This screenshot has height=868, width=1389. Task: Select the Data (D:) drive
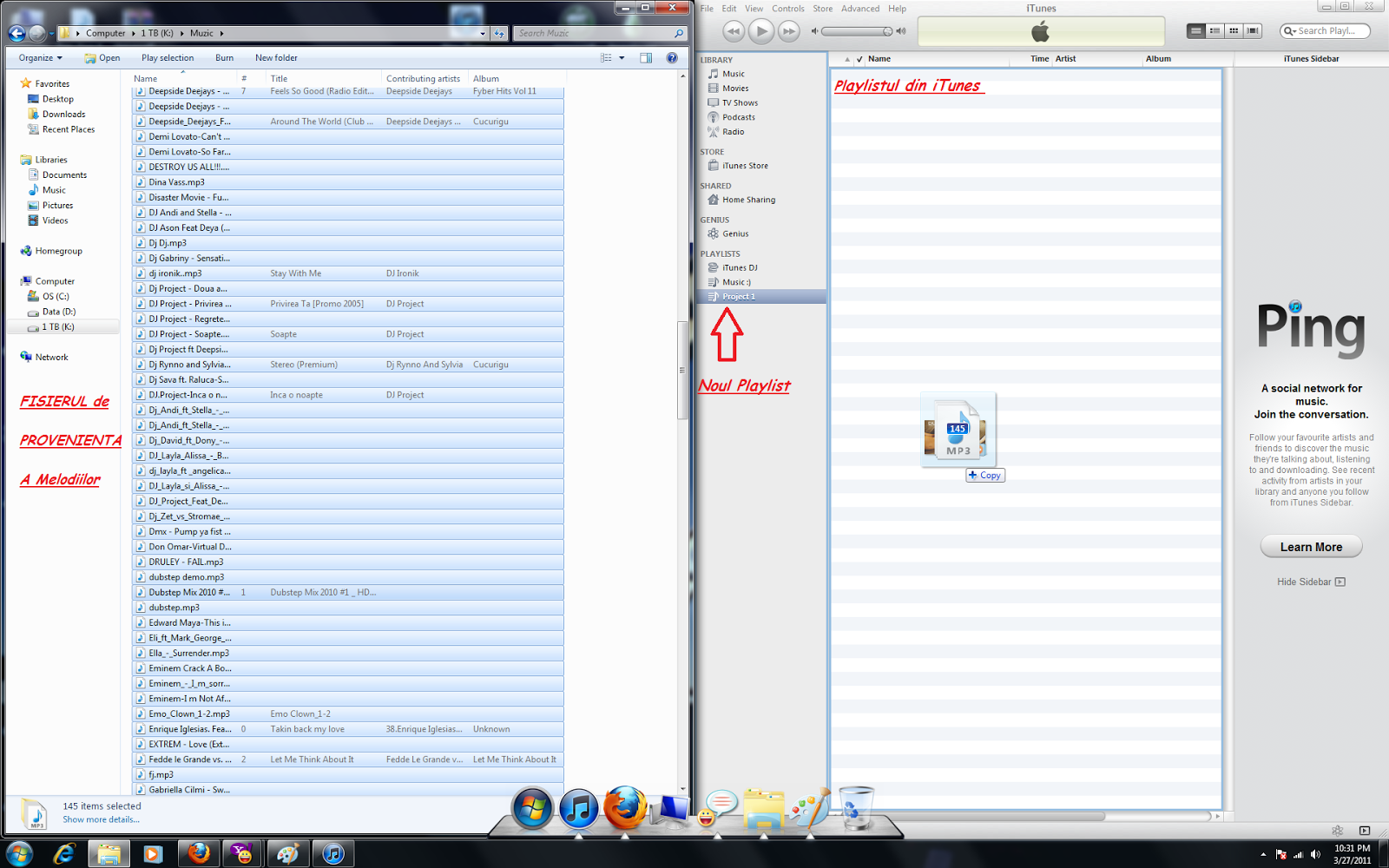coord(51,312)
